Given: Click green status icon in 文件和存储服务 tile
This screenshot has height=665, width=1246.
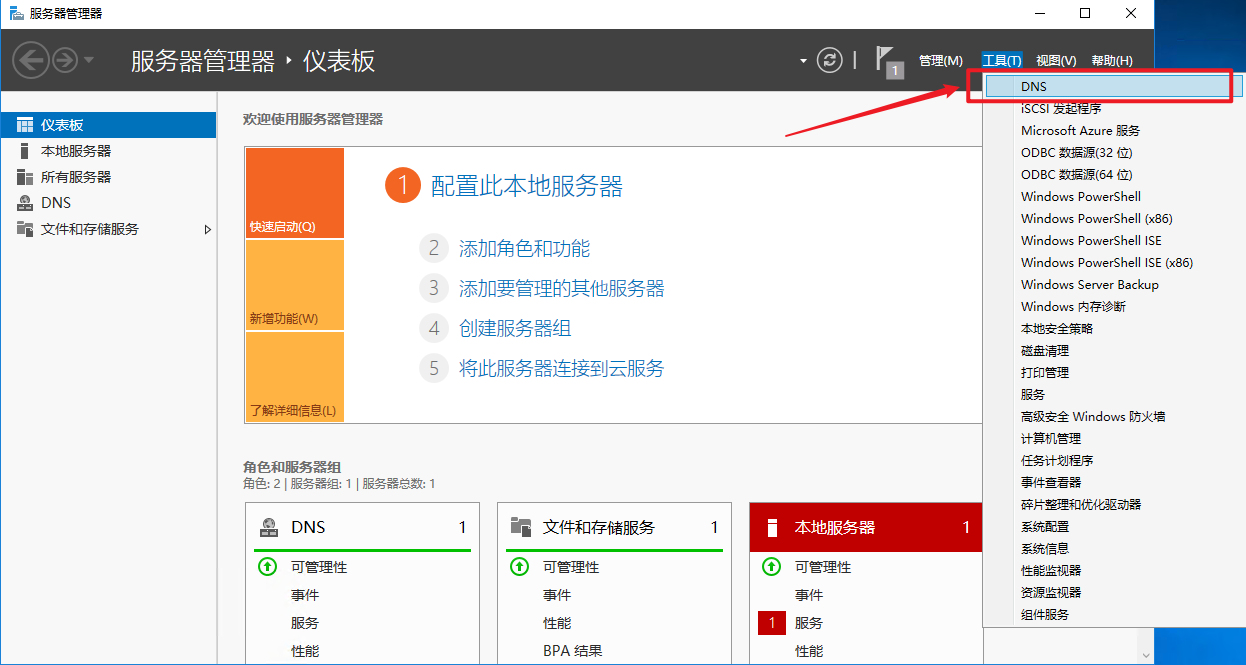Looking at the screenshot, I should point(519,567).
